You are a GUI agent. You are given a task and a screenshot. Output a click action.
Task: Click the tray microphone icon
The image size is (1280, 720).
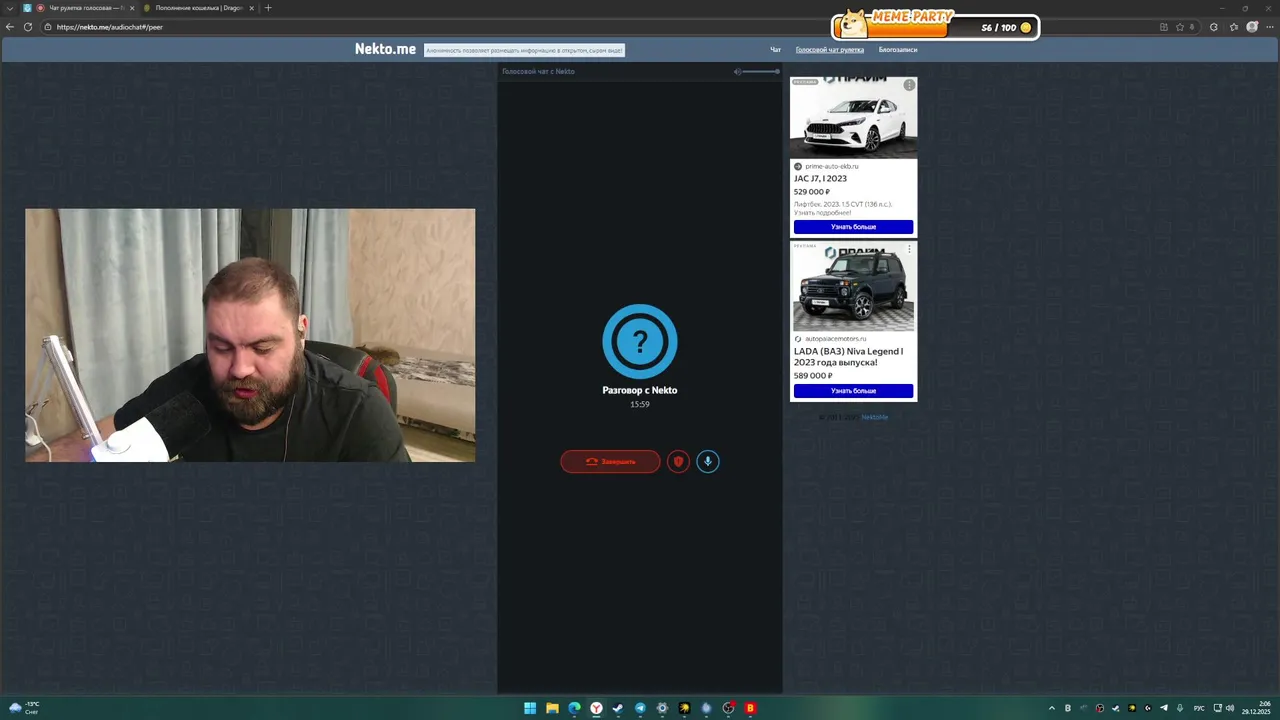click(1180, 708)
